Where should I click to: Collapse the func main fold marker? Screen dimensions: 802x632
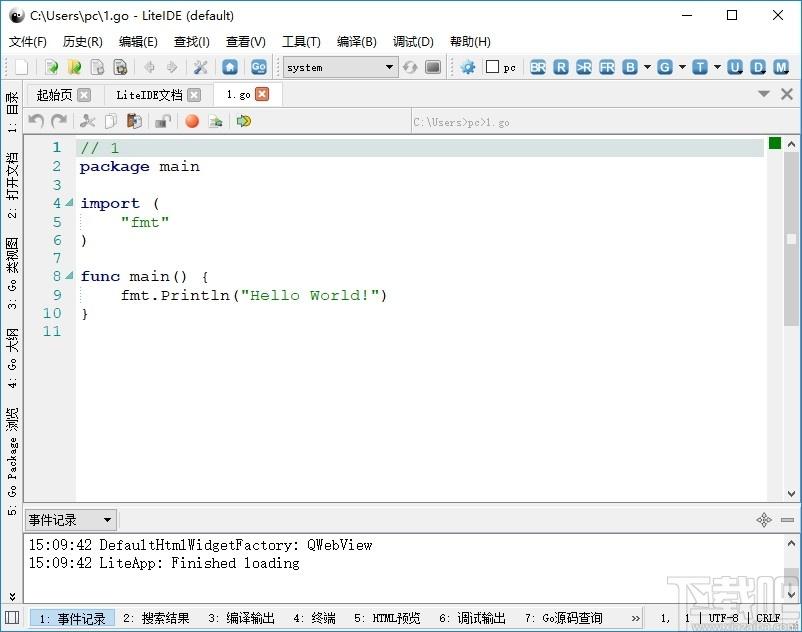(x=69, y=276)
